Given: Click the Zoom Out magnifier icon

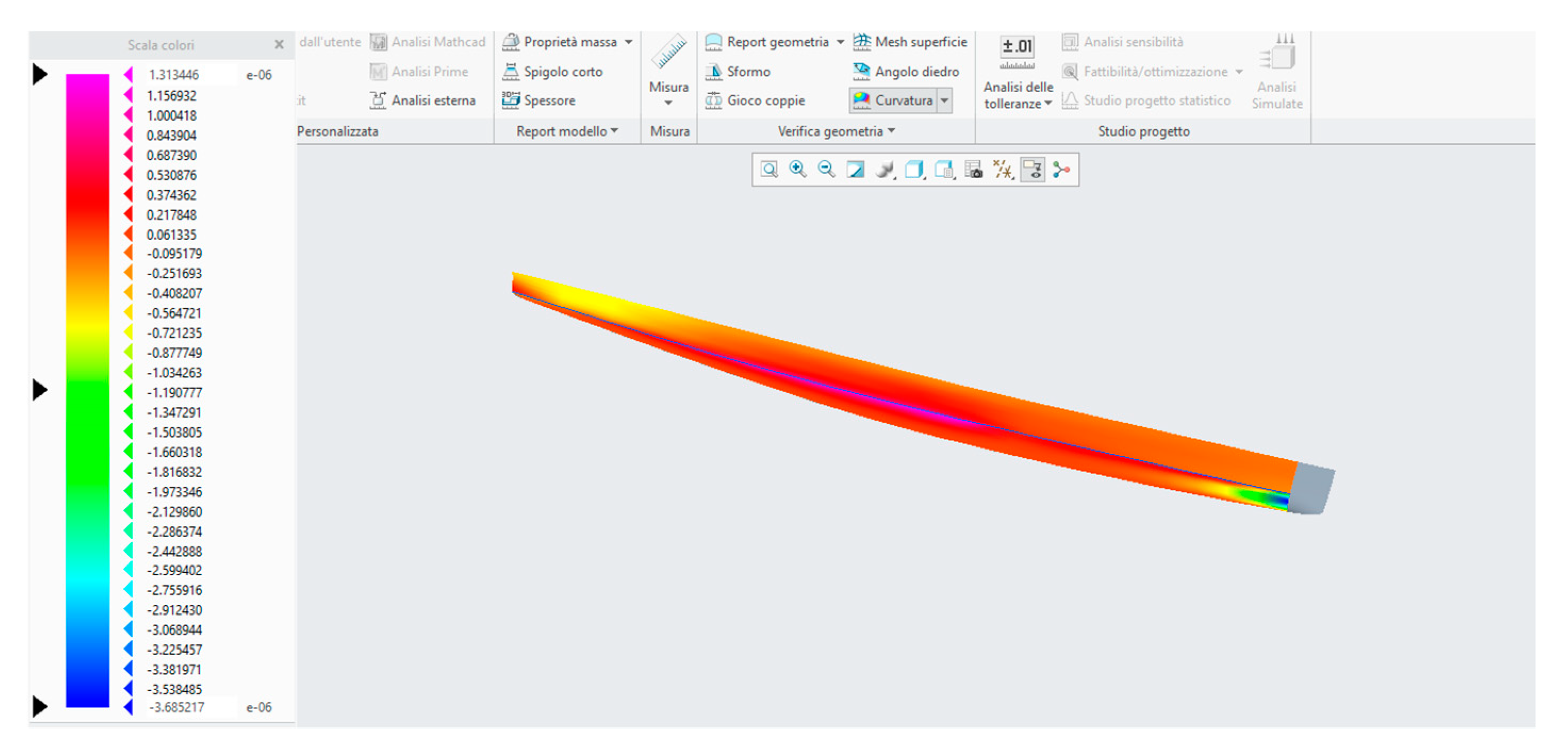Looking at the screenshot, I should click(x=826, y=170).
